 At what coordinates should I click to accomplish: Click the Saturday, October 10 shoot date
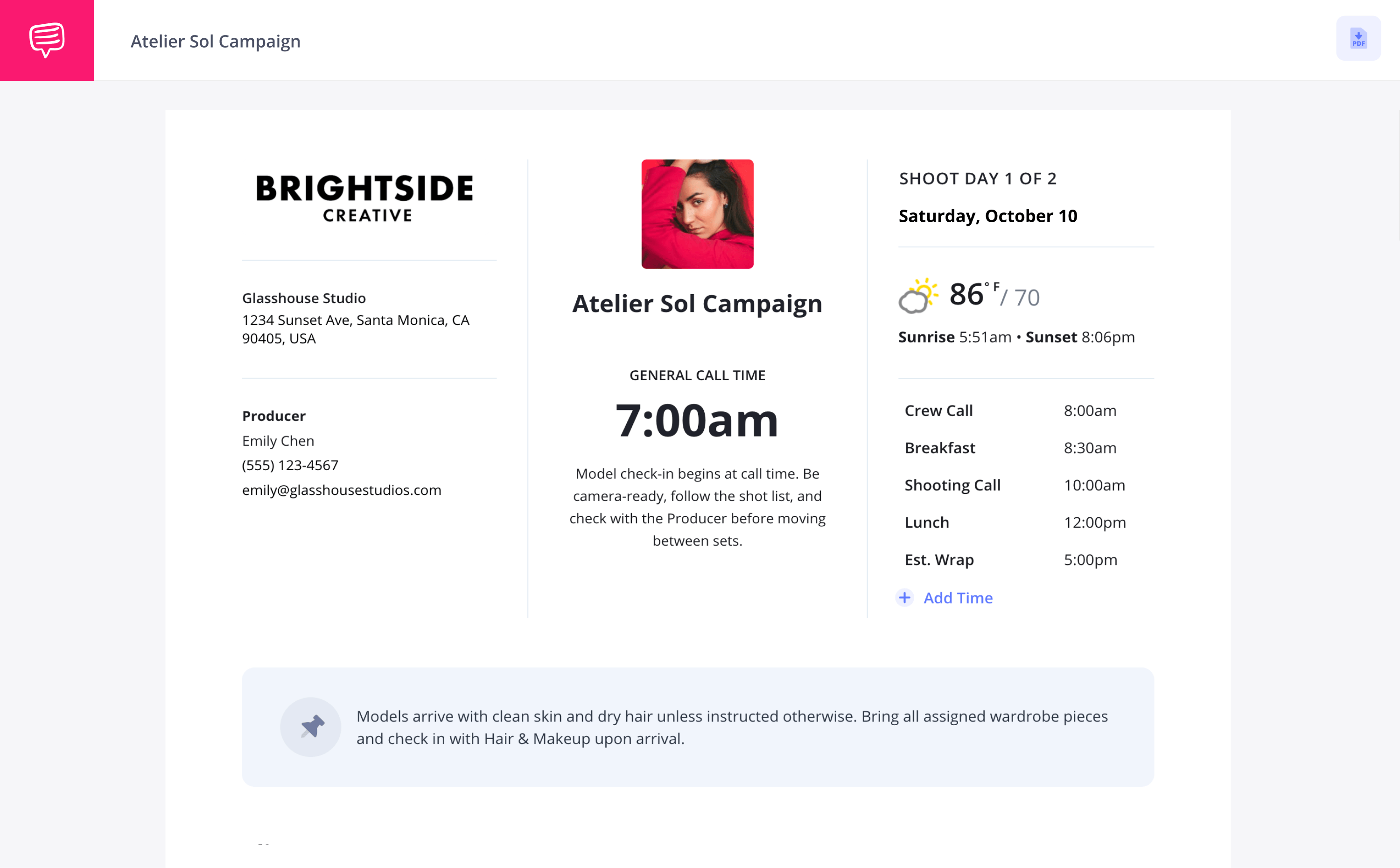(x=987, y=217)
